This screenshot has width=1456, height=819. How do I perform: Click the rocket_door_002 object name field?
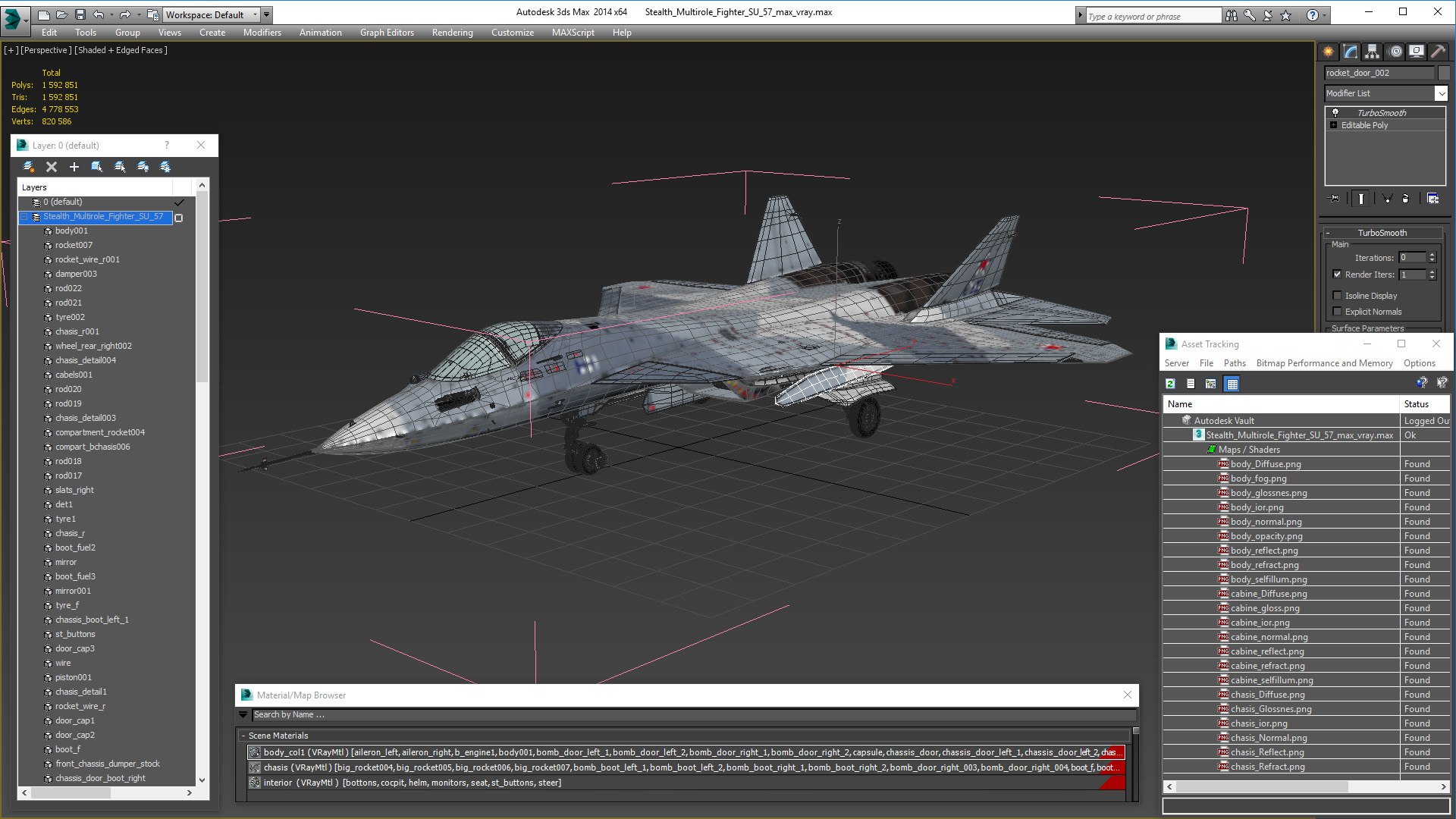[1379, 73]
